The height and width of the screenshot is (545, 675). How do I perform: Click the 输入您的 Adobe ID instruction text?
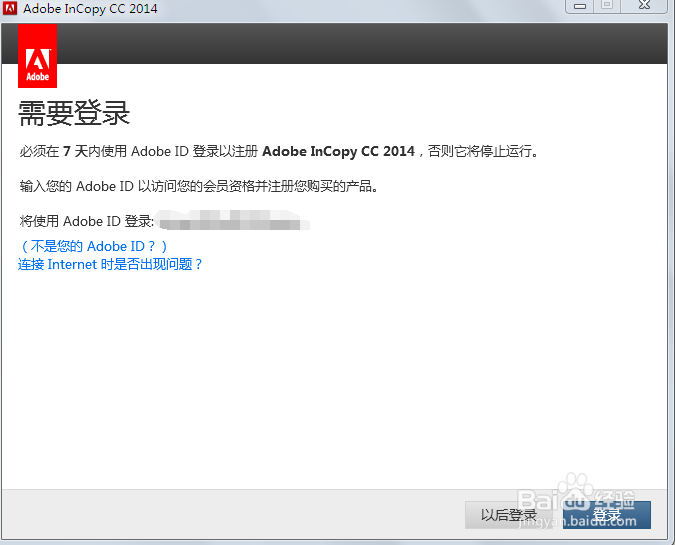[199, 186]
